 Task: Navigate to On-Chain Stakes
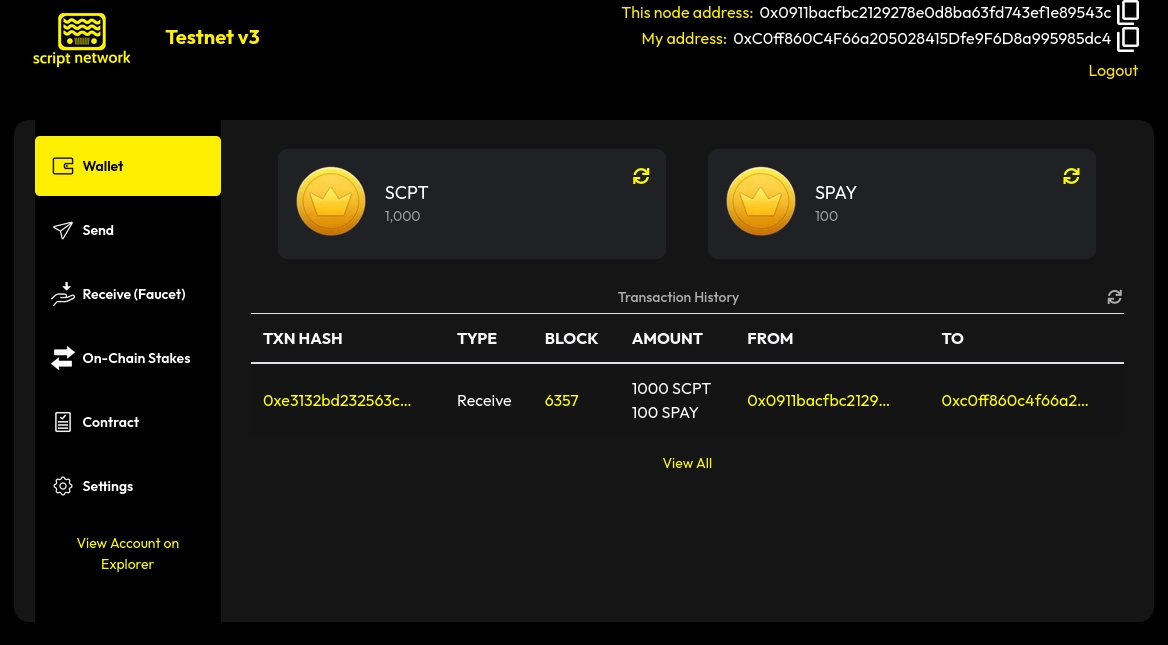pyautogui.click(x=136, y=358)
